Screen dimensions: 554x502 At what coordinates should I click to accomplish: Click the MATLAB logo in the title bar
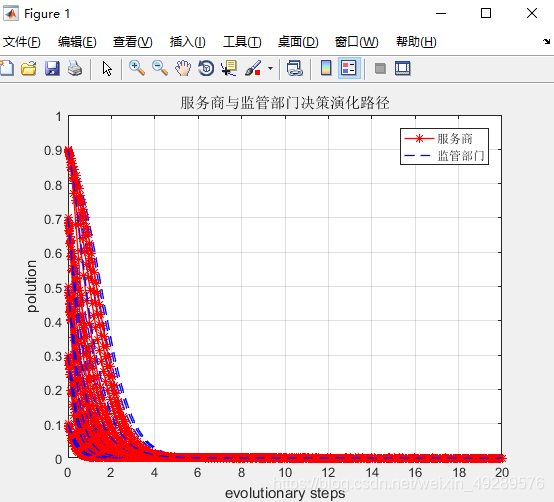pyautogui.click(x=11, y=13)
